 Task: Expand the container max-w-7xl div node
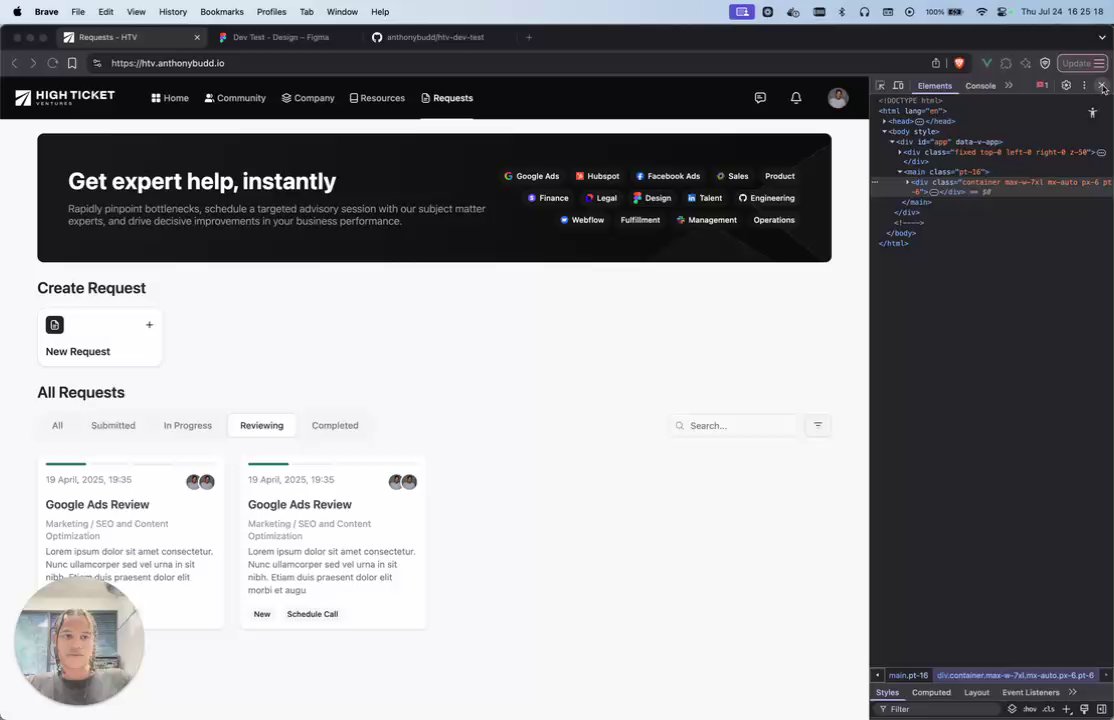[x=907, y=183]
